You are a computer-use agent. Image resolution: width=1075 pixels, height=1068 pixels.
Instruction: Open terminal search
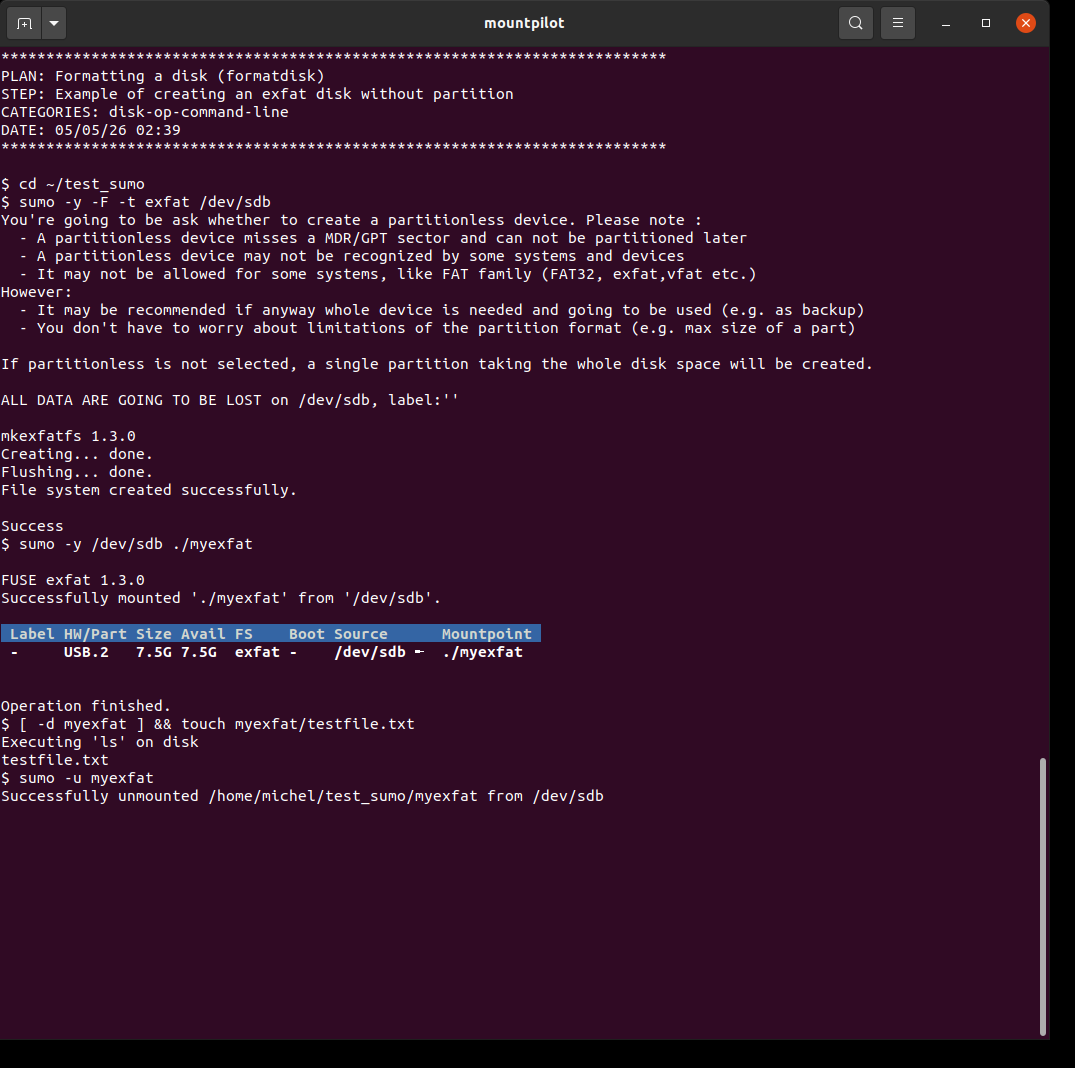pyautogui.click(x=856, y=23)
